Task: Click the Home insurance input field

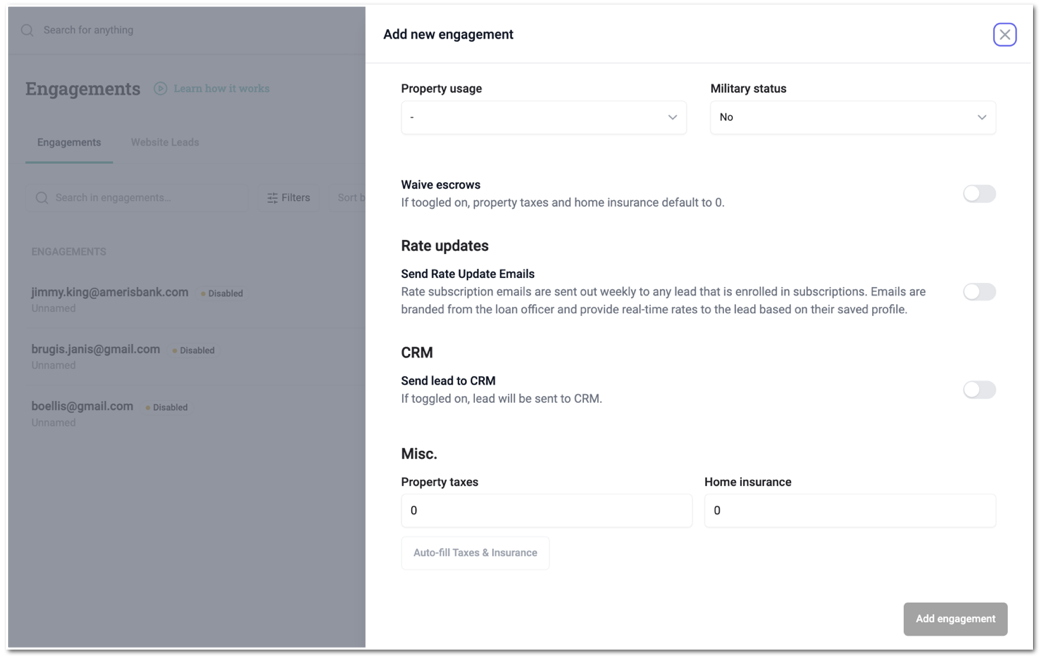Action: tap(850, 510)
